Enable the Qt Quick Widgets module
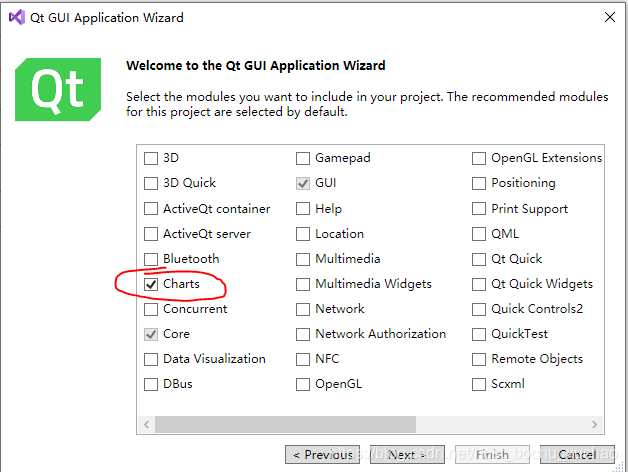This screenshot has width=628, height=472. pos(479,284)
